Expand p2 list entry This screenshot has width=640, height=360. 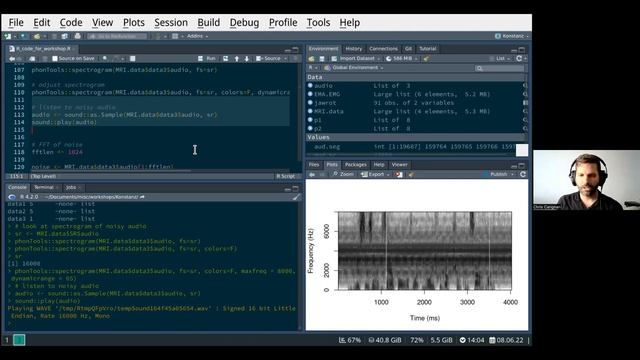click(x=311, y=129)
